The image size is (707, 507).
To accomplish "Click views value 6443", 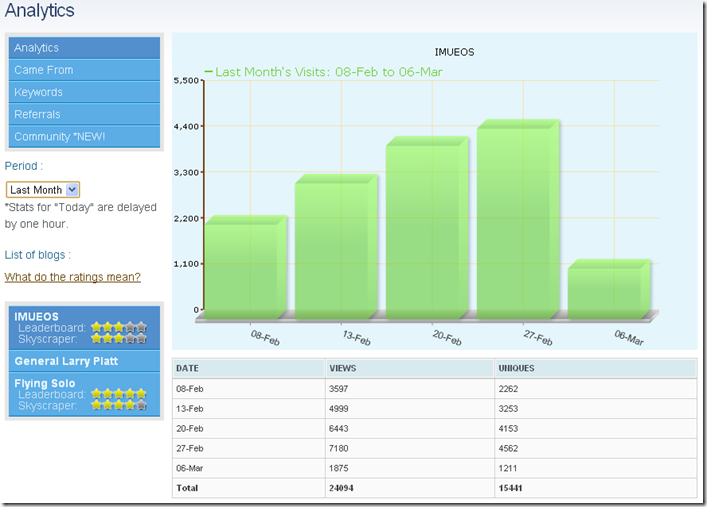I will pyautogui.click(x=339, y=429).
